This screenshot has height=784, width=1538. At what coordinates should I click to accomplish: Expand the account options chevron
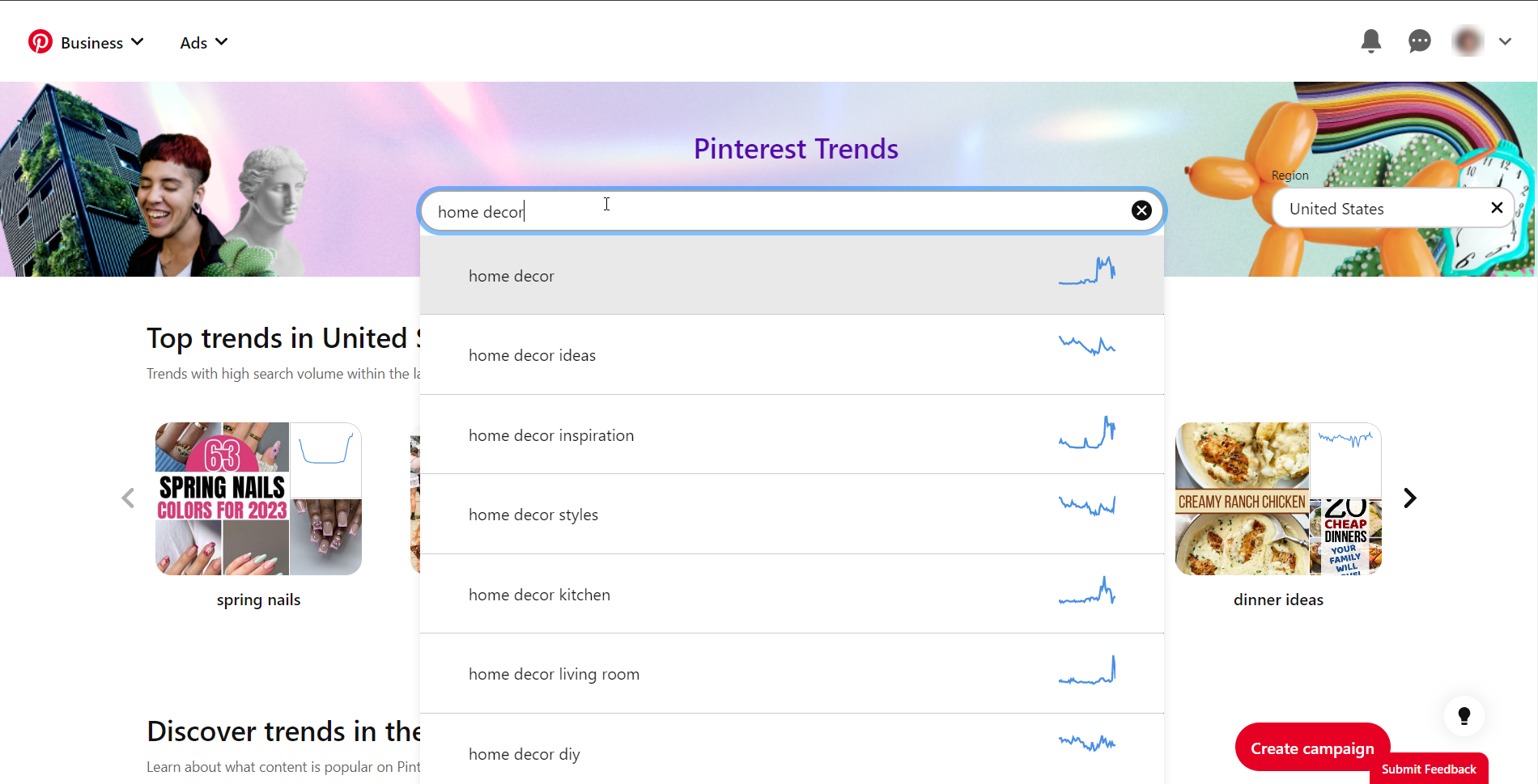pos(1506,41)
